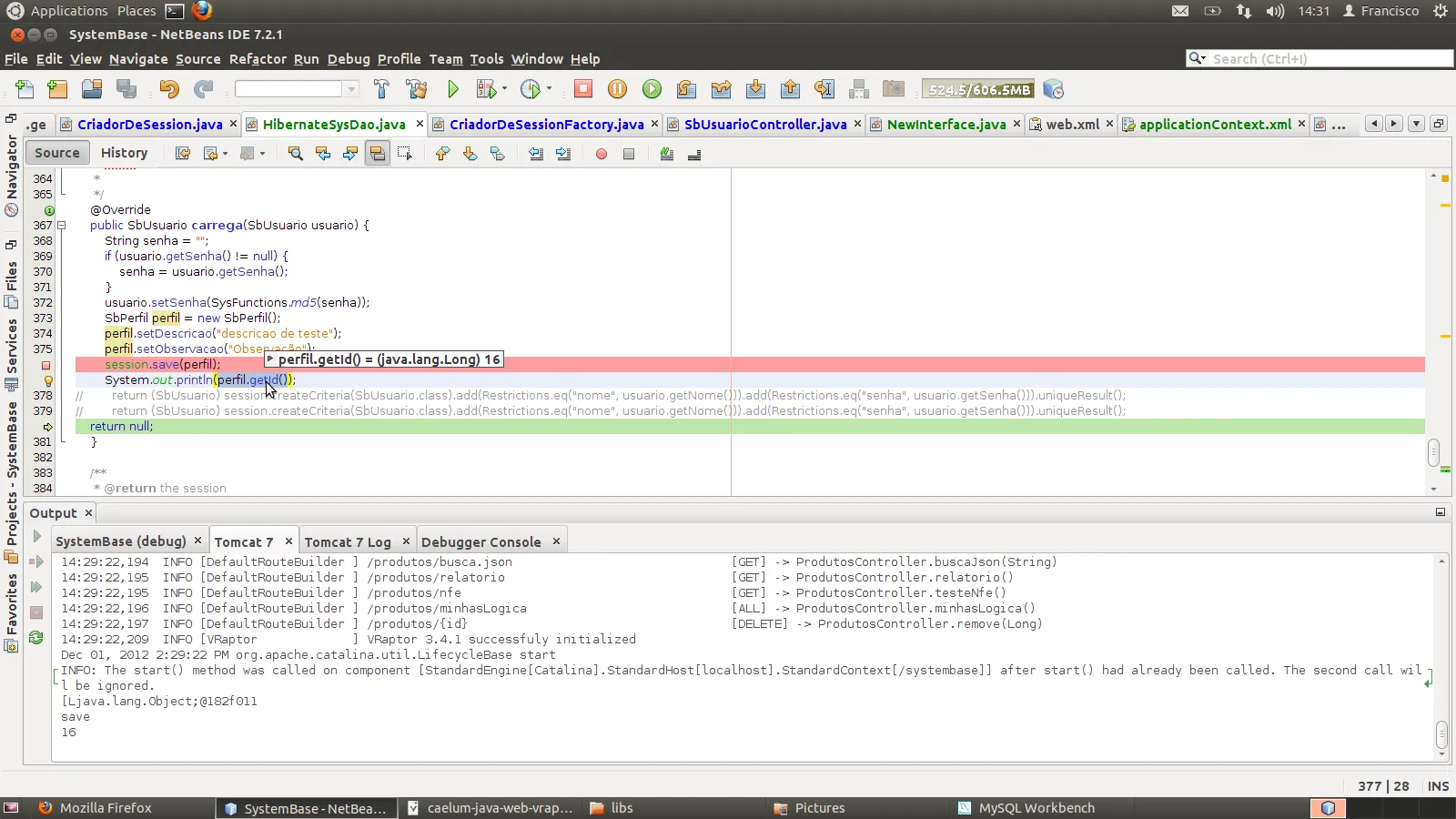The image size is (1456, 819).
Task: Click the Build Project hammer icon
Action: tap(381, 89)
